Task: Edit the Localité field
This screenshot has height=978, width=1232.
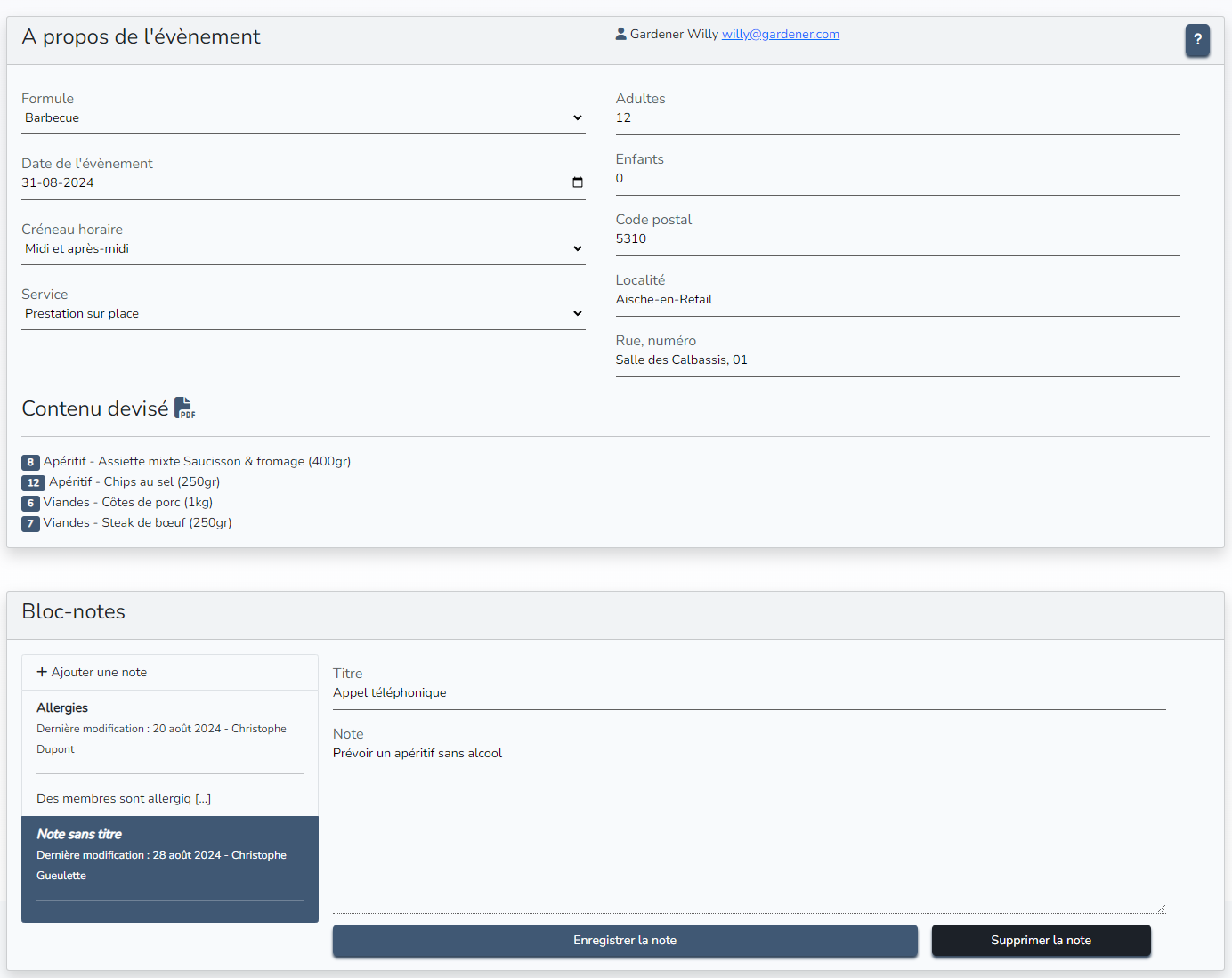Action: [897, 299]
